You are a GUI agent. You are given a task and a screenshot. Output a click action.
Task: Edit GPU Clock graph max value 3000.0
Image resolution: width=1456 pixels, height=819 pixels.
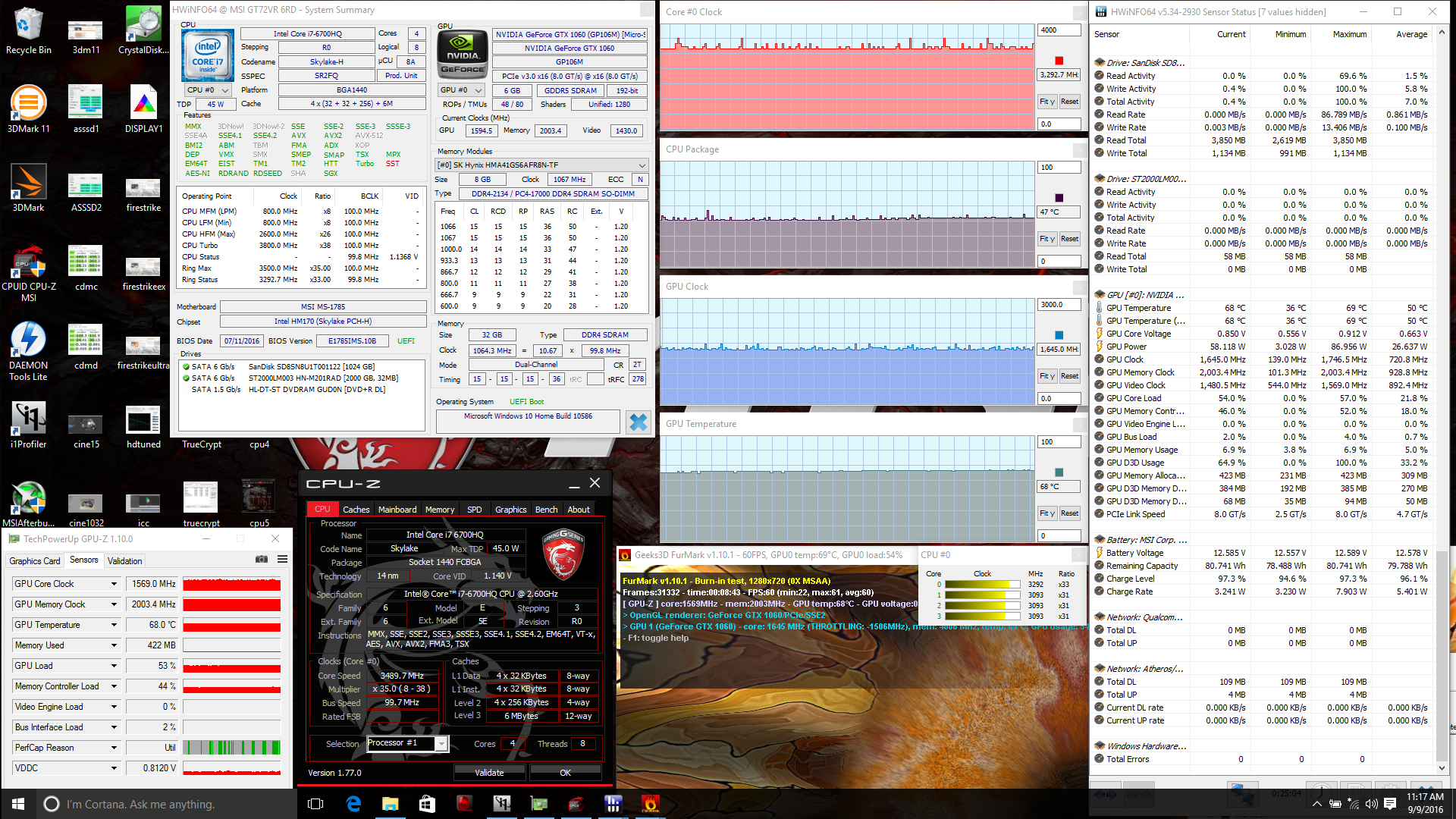1059,305
